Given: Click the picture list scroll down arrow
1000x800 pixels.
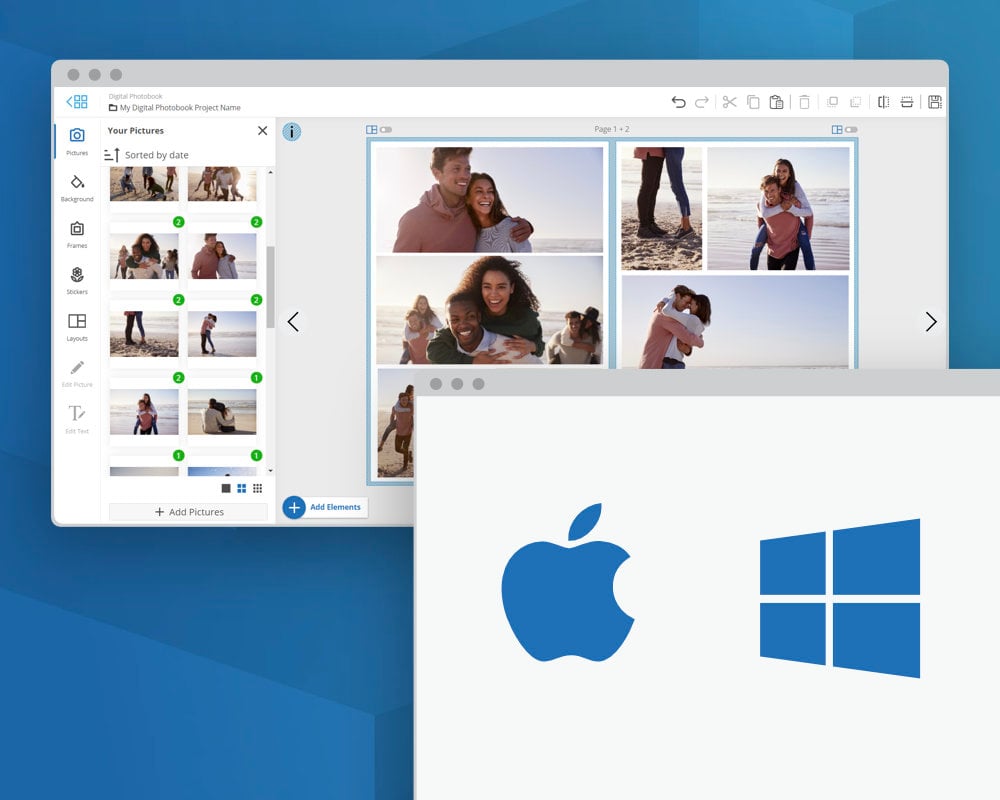Looking at the screenshot, I should pos(270,471).
